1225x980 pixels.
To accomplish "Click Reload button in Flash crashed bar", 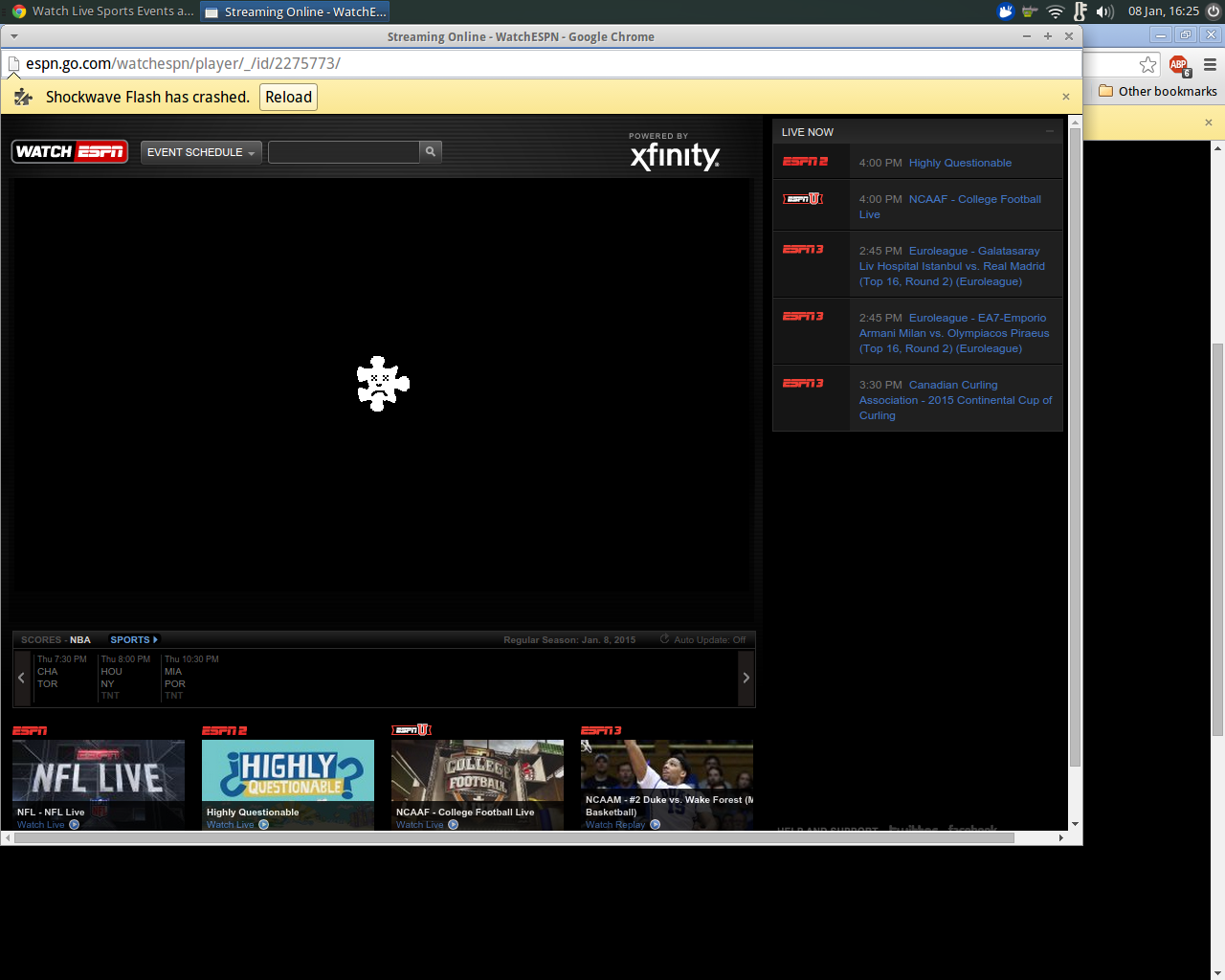I will (289, 97).
